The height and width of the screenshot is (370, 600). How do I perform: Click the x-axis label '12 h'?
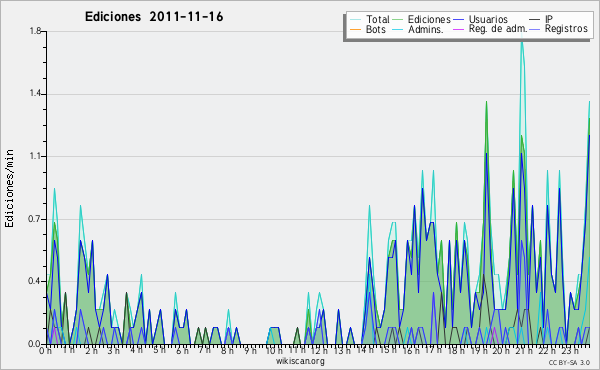(319, 351)
